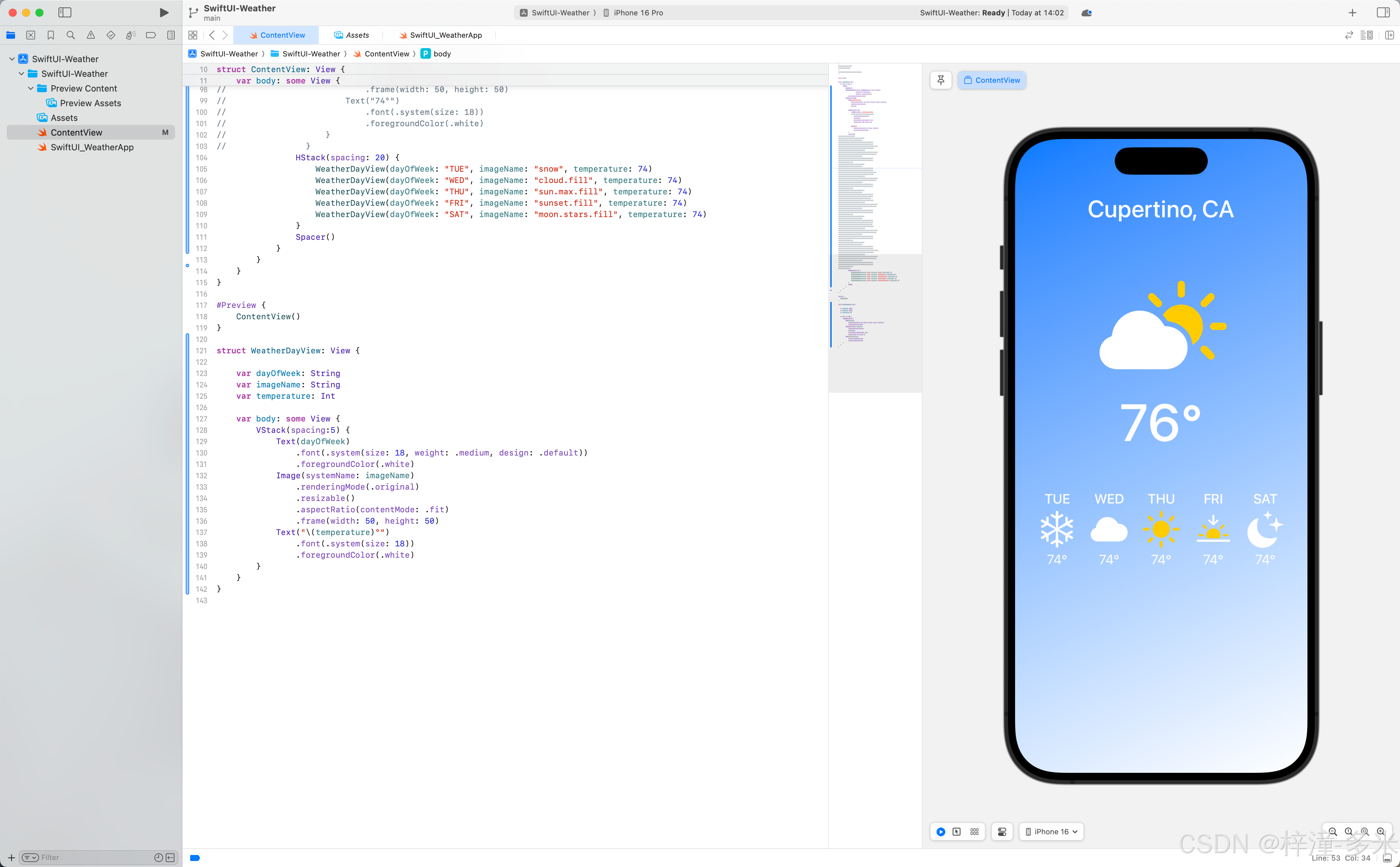1400x867 pixels.
Task: Toggle the left navigator sidebar
Action: 65,13
